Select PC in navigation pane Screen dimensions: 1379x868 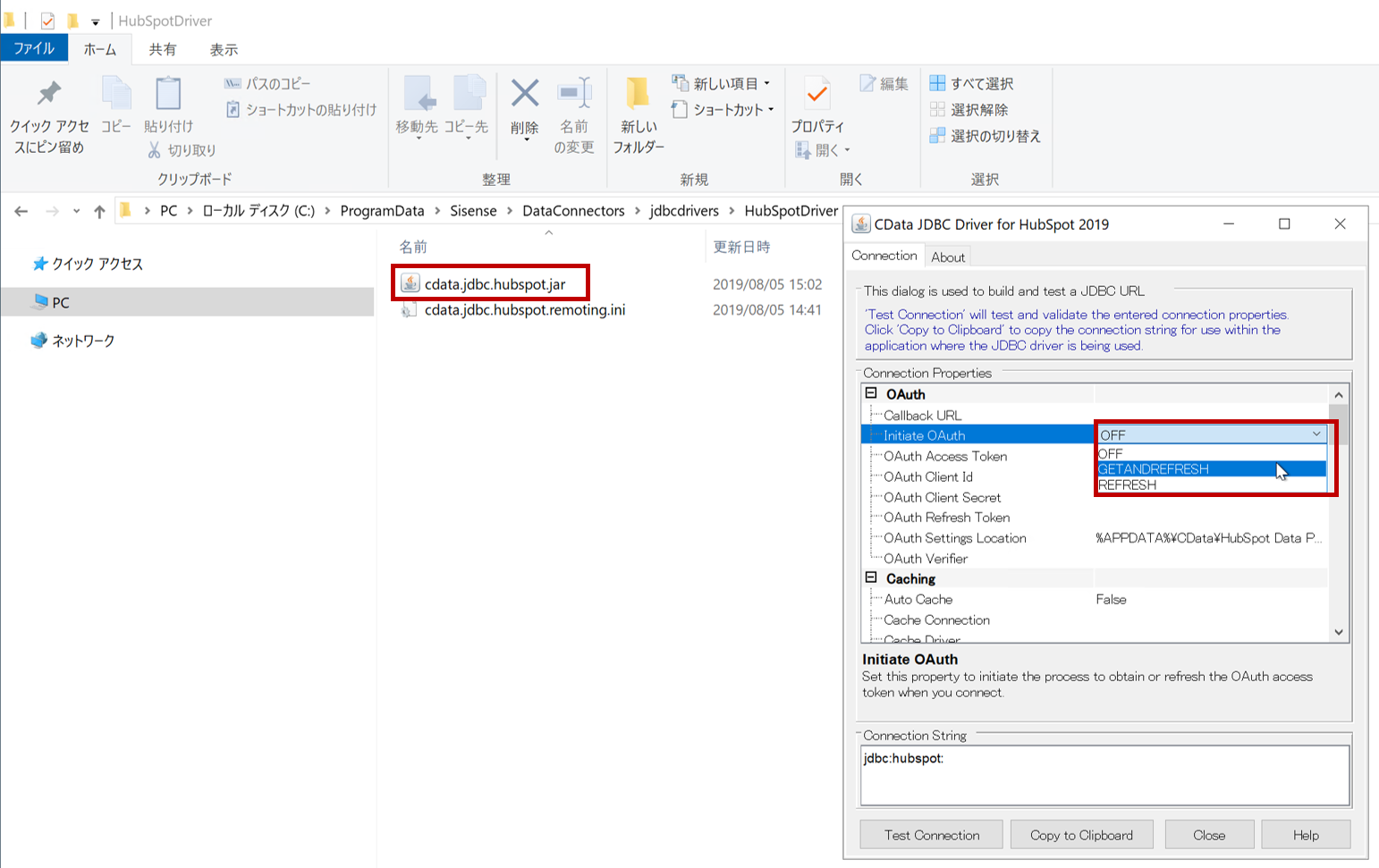pos(187,302)
